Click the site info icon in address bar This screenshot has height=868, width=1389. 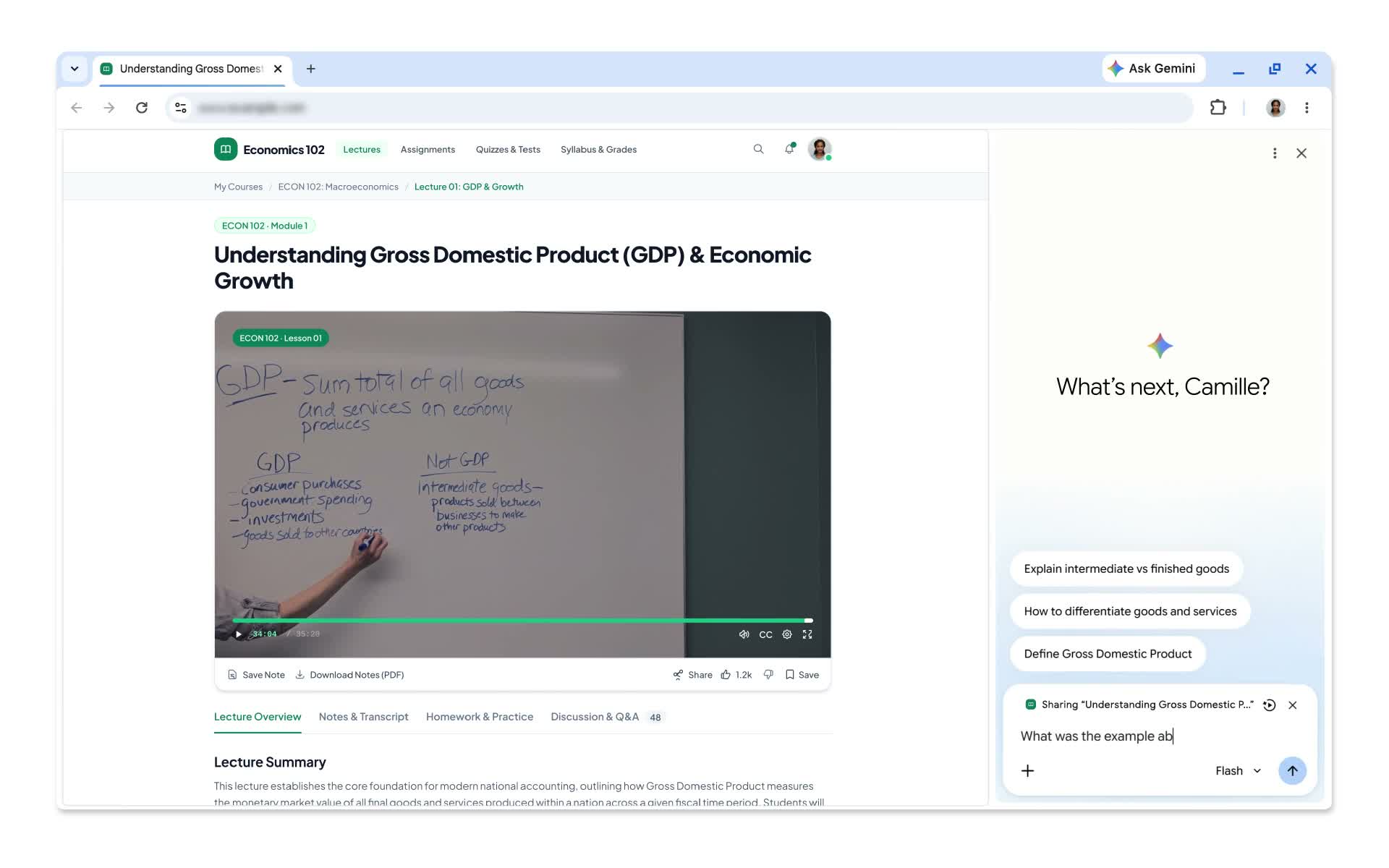point(181,108)
